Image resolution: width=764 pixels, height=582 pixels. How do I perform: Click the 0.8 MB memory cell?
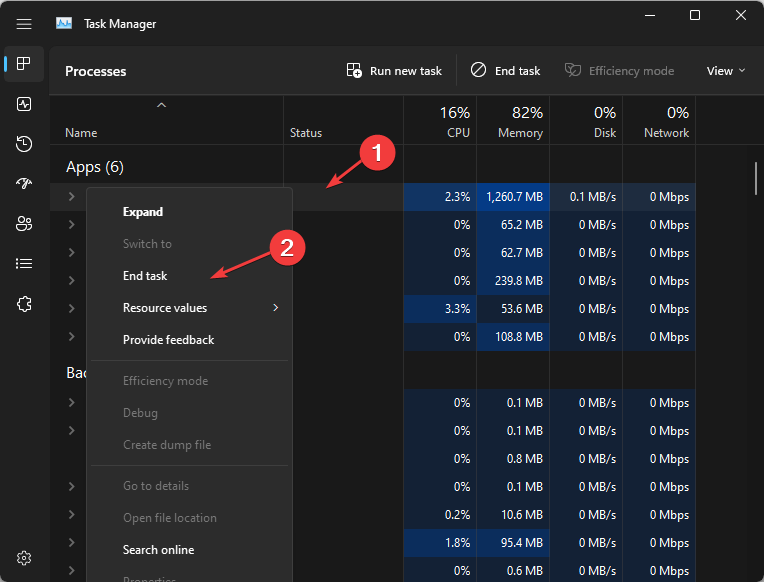(x=513, y=459)
